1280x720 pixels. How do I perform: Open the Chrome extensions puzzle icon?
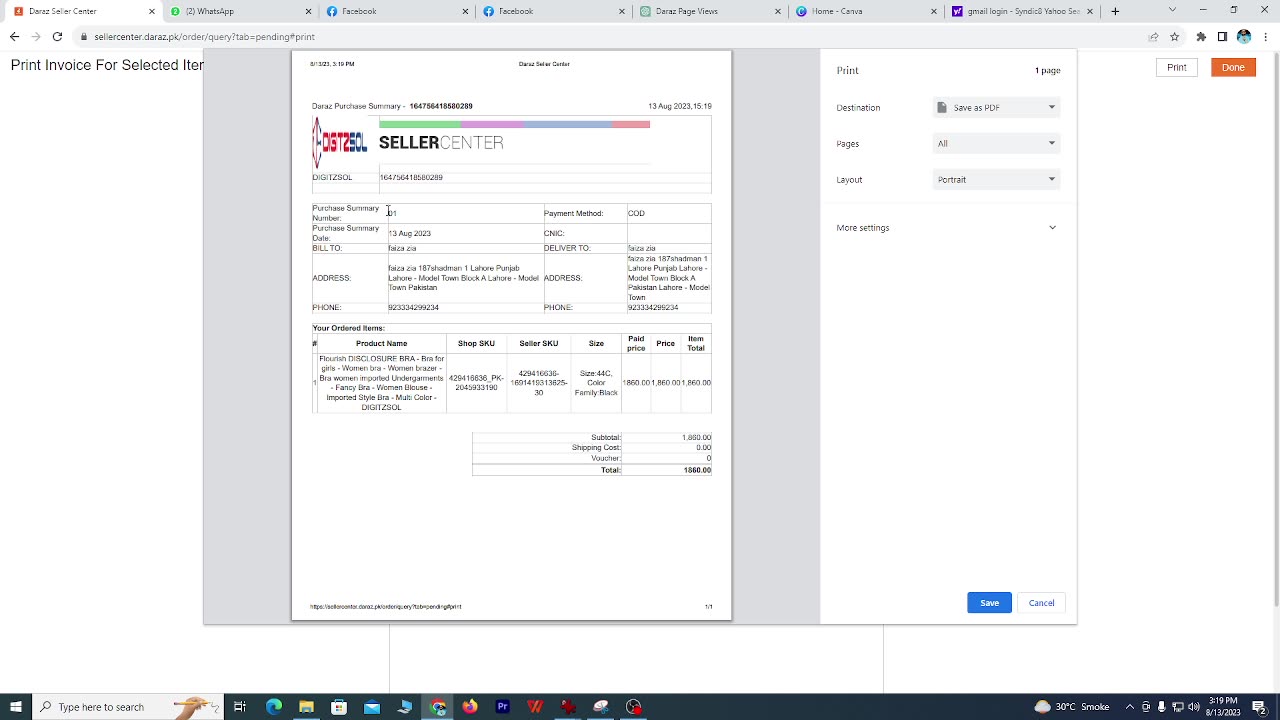point(1201,37)
